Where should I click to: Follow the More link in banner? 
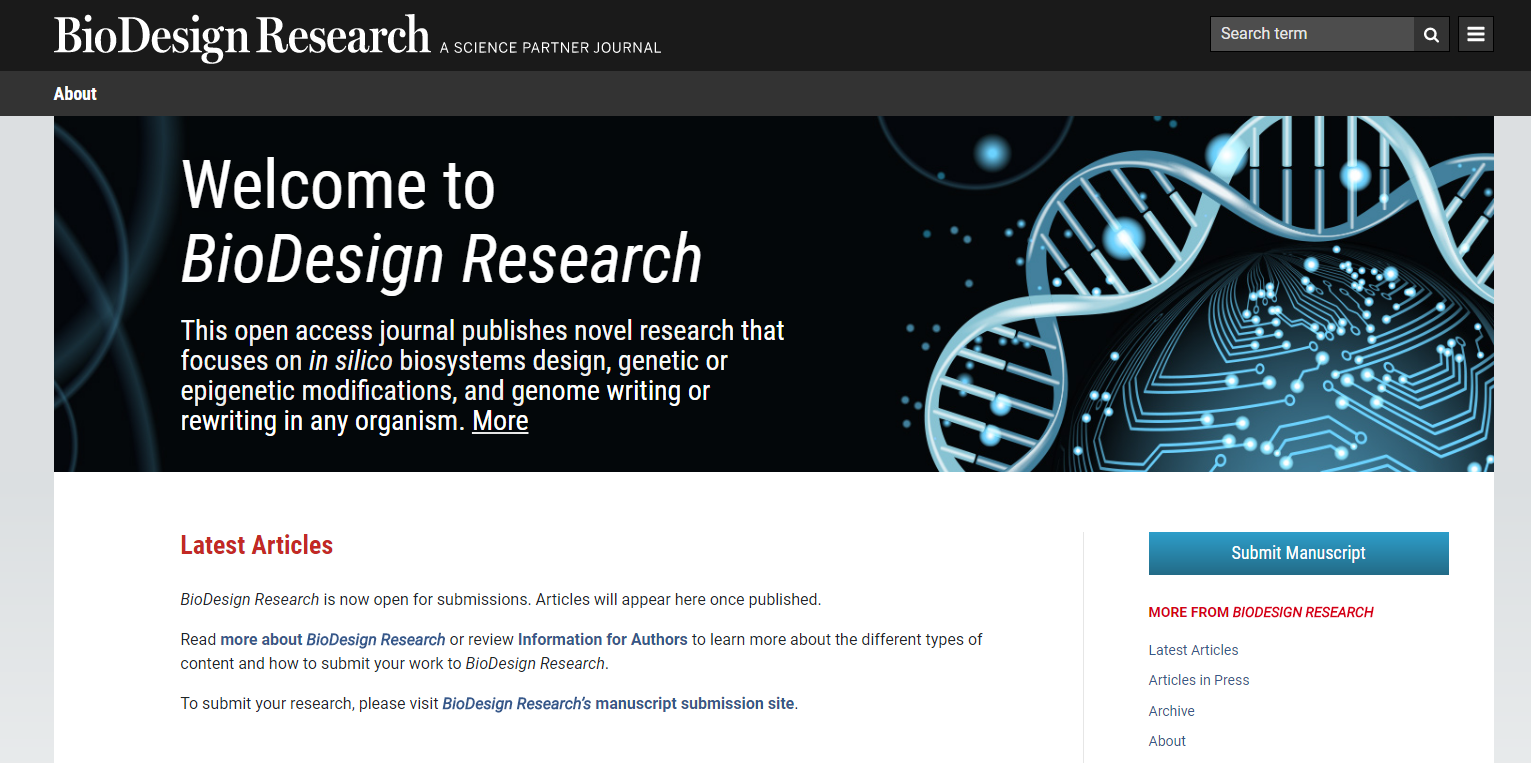pos(500,421)
